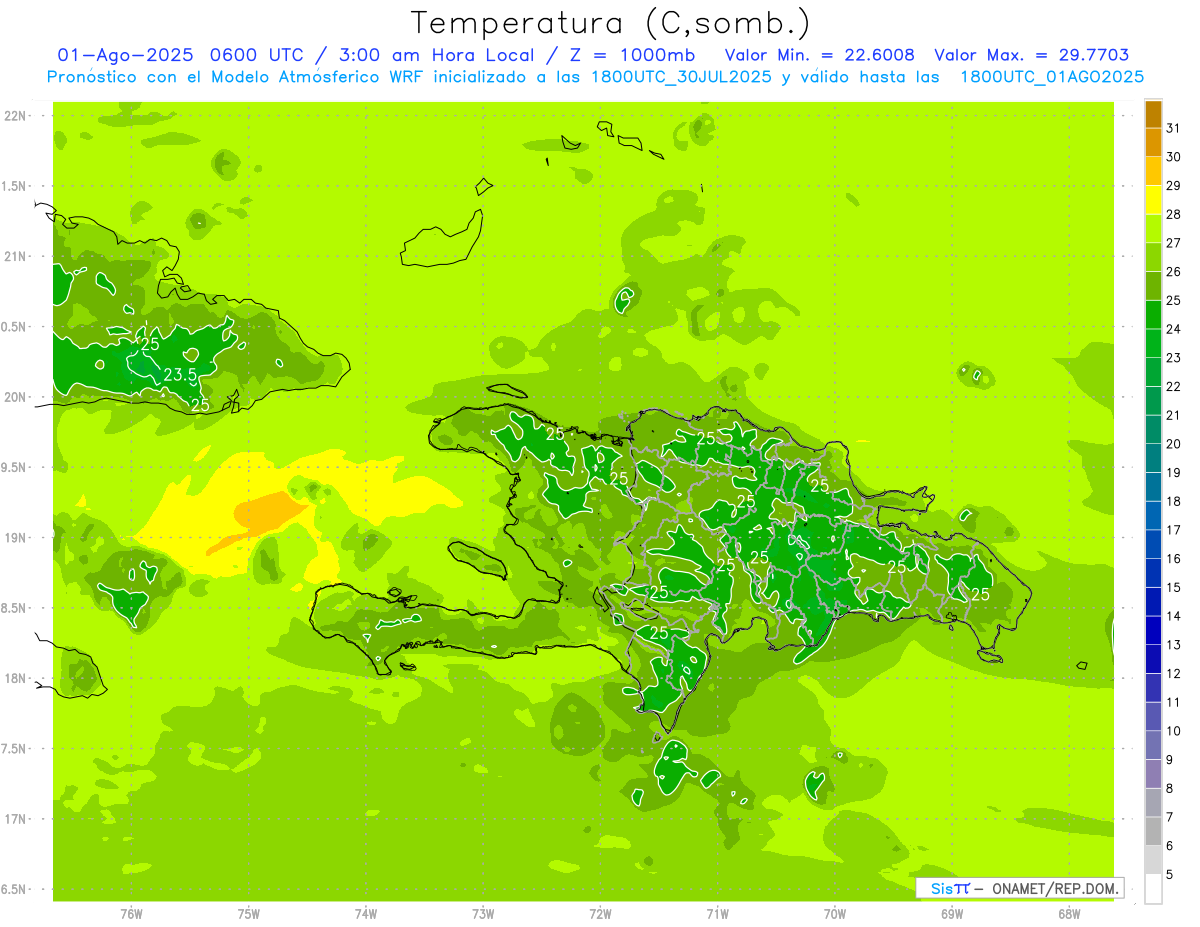Click legend value '12' on color bar

click(1174, 674)
